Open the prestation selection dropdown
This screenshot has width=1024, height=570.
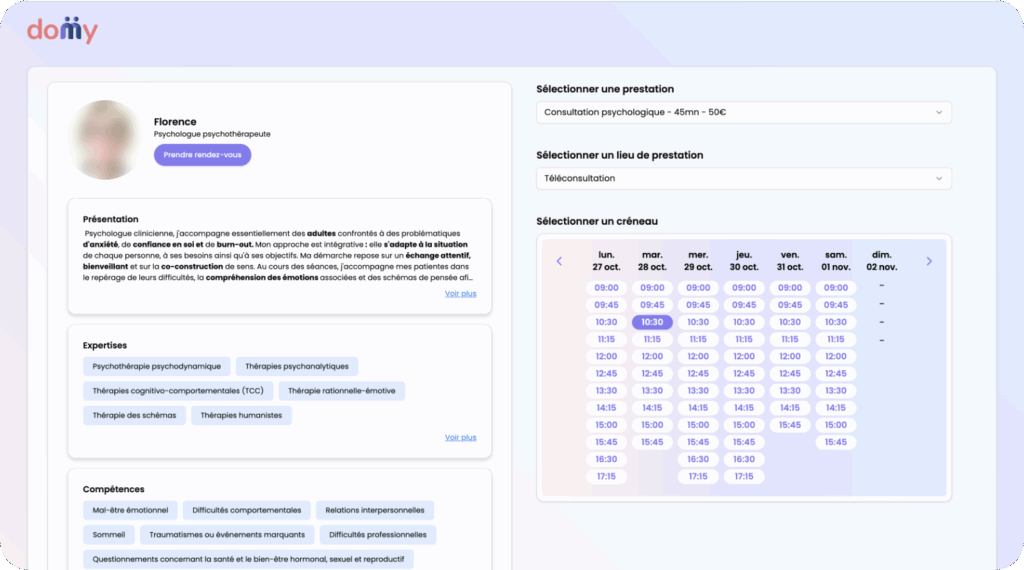tap(743, 112)
